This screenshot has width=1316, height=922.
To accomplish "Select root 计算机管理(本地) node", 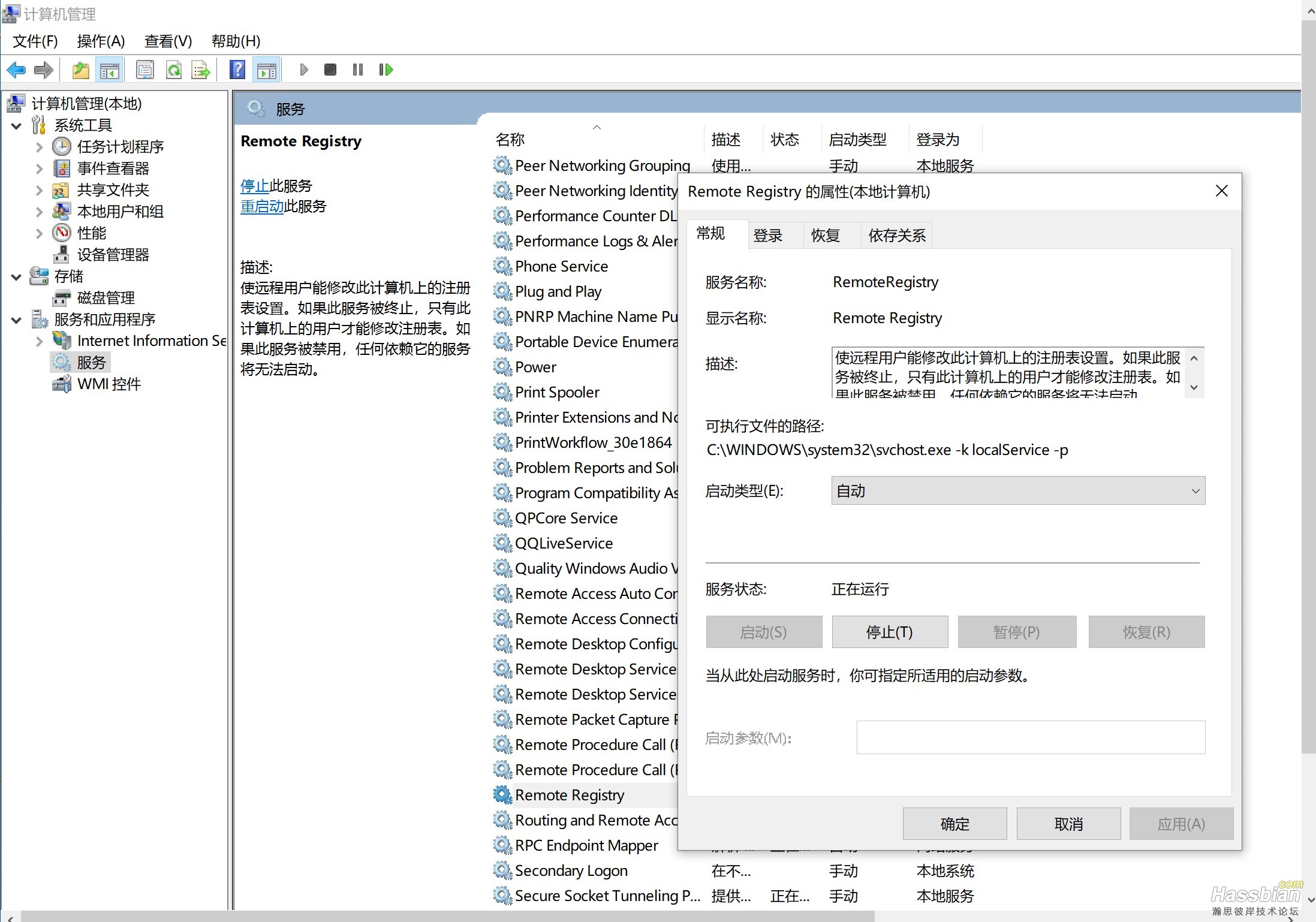I will pos(86,104).
